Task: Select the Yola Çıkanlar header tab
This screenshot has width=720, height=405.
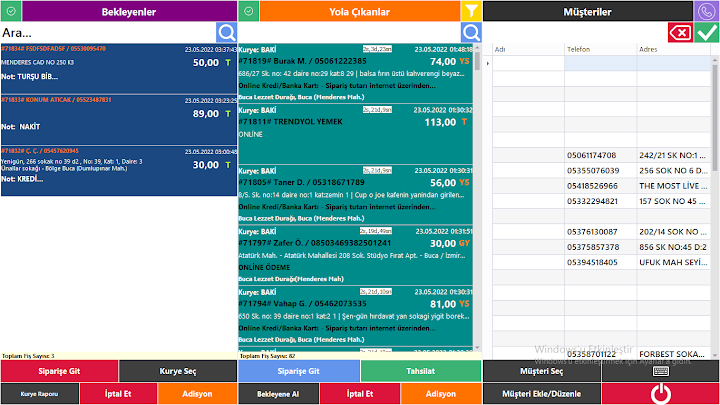Action: pyautogui.click(x=360, y=11)
